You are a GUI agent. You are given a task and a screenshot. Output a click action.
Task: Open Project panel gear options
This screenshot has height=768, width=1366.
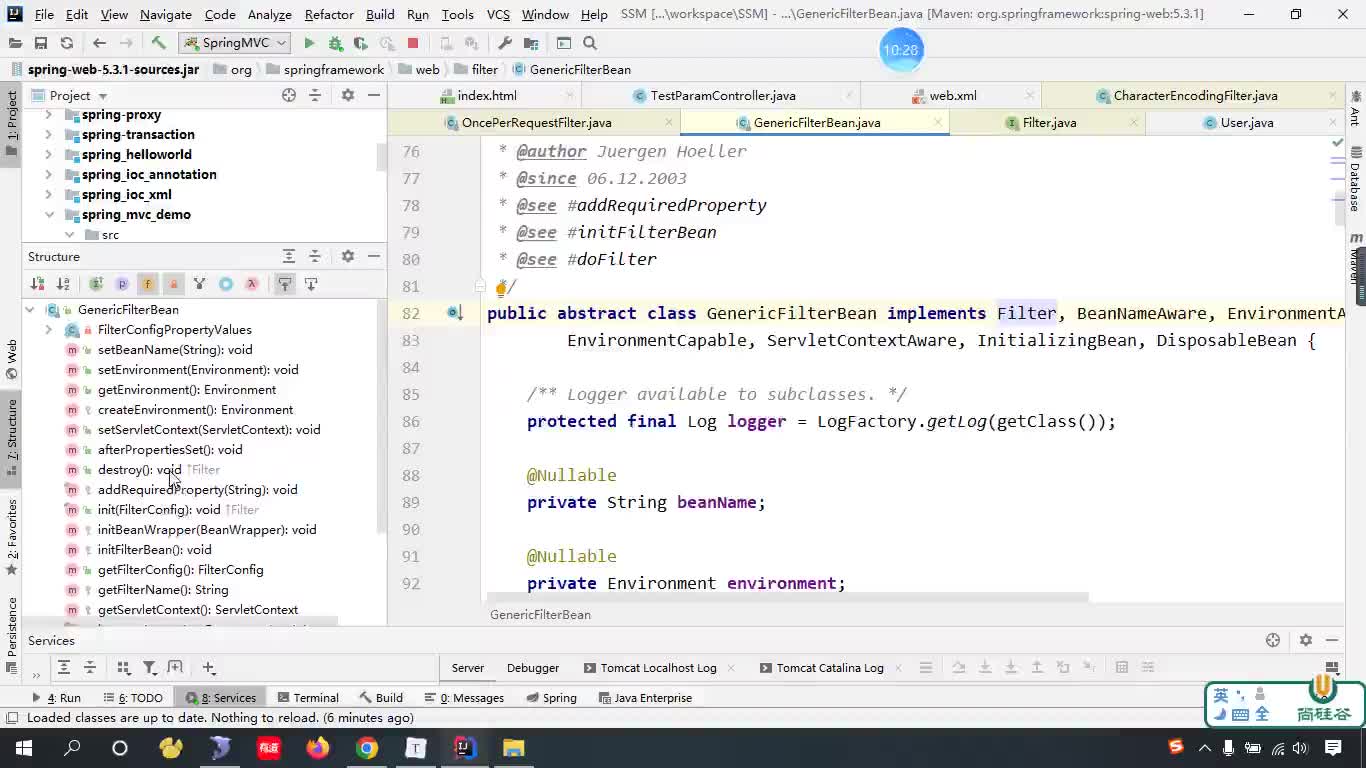click(348, 95)
